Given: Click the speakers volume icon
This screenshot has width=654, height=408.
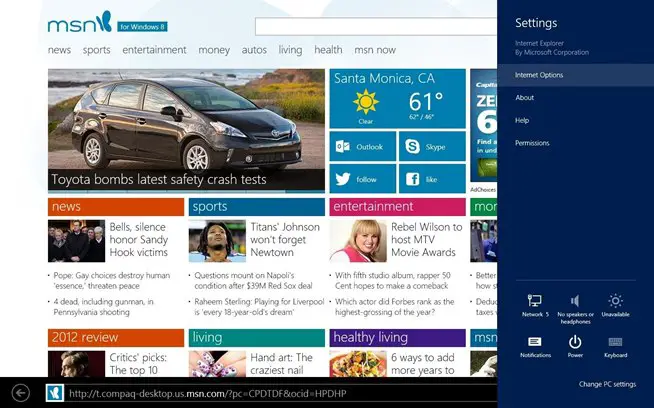Looking at the screenshot, I should 575,301.
